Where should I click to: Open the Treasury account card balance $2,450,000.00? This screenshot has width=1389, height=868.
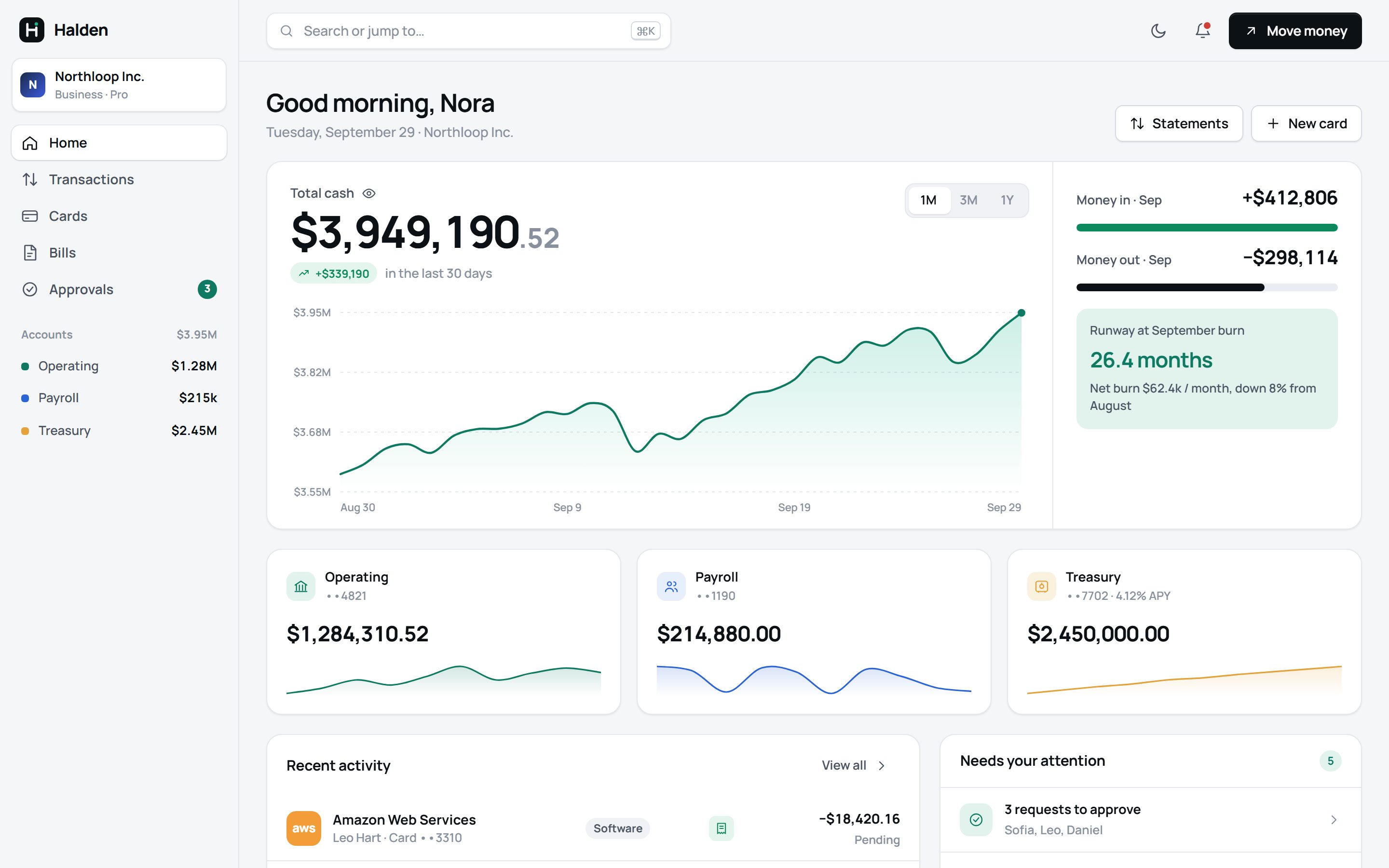pyautogui.click(x=1098, y=634)
